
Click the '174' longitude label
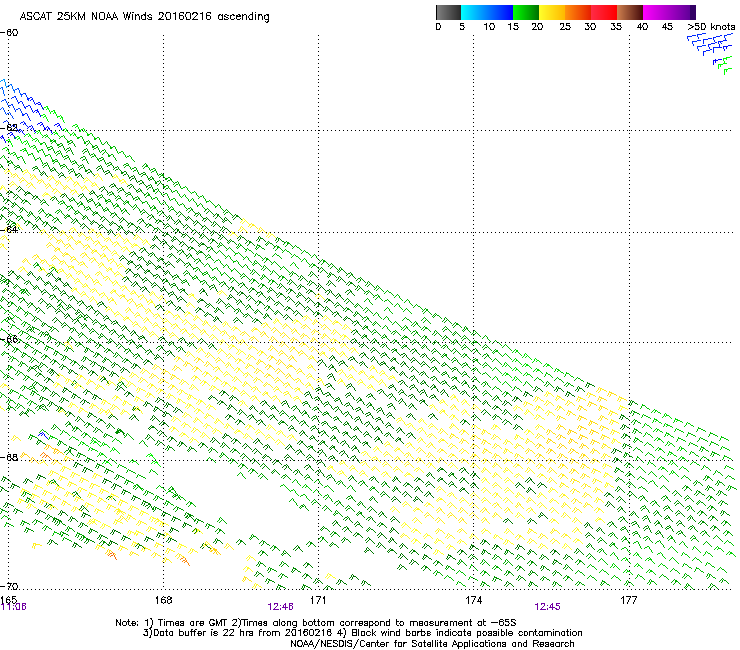point(473,600)
